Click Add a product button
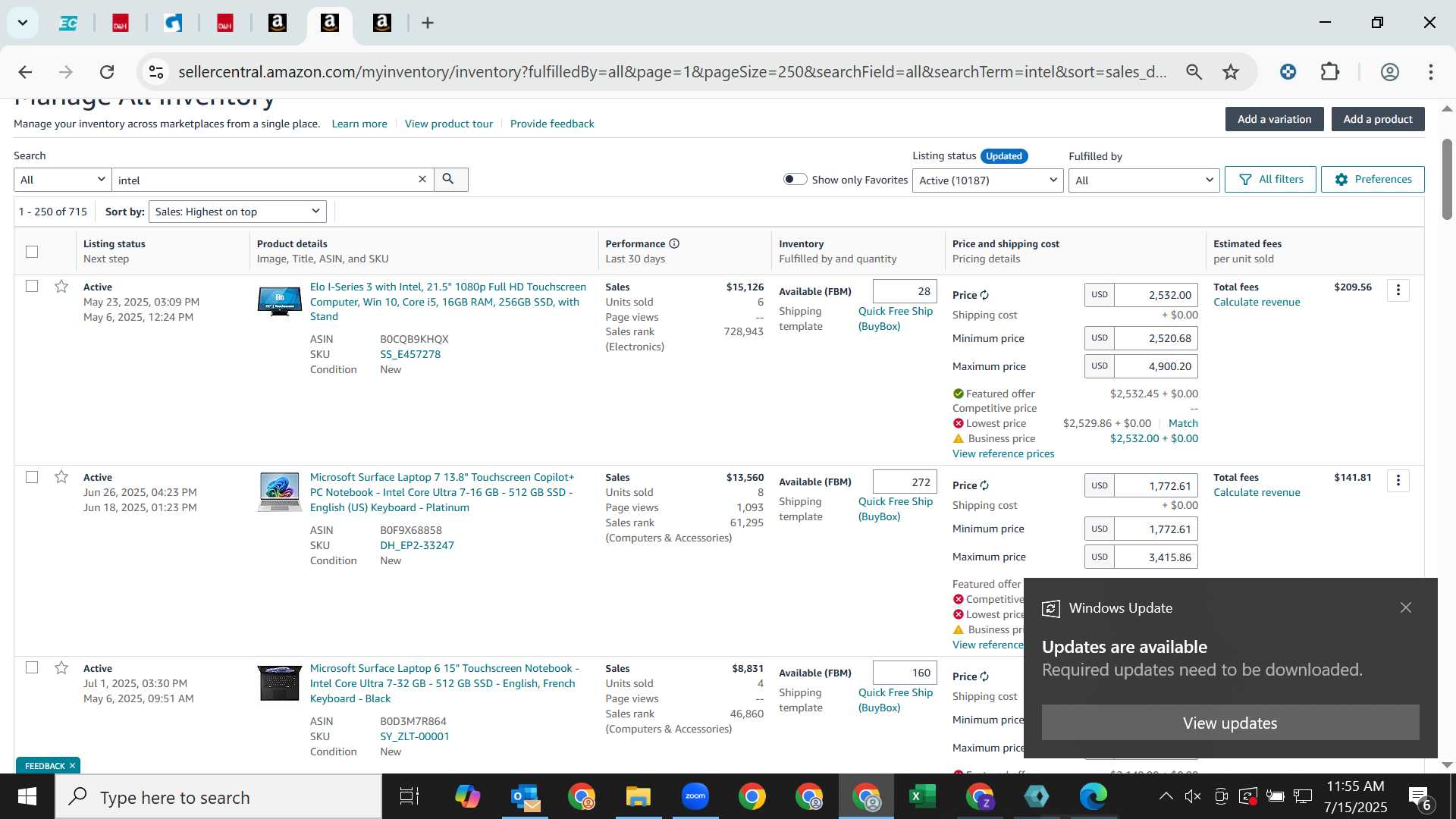1456x819 pixels. [x=1378, y=119]
